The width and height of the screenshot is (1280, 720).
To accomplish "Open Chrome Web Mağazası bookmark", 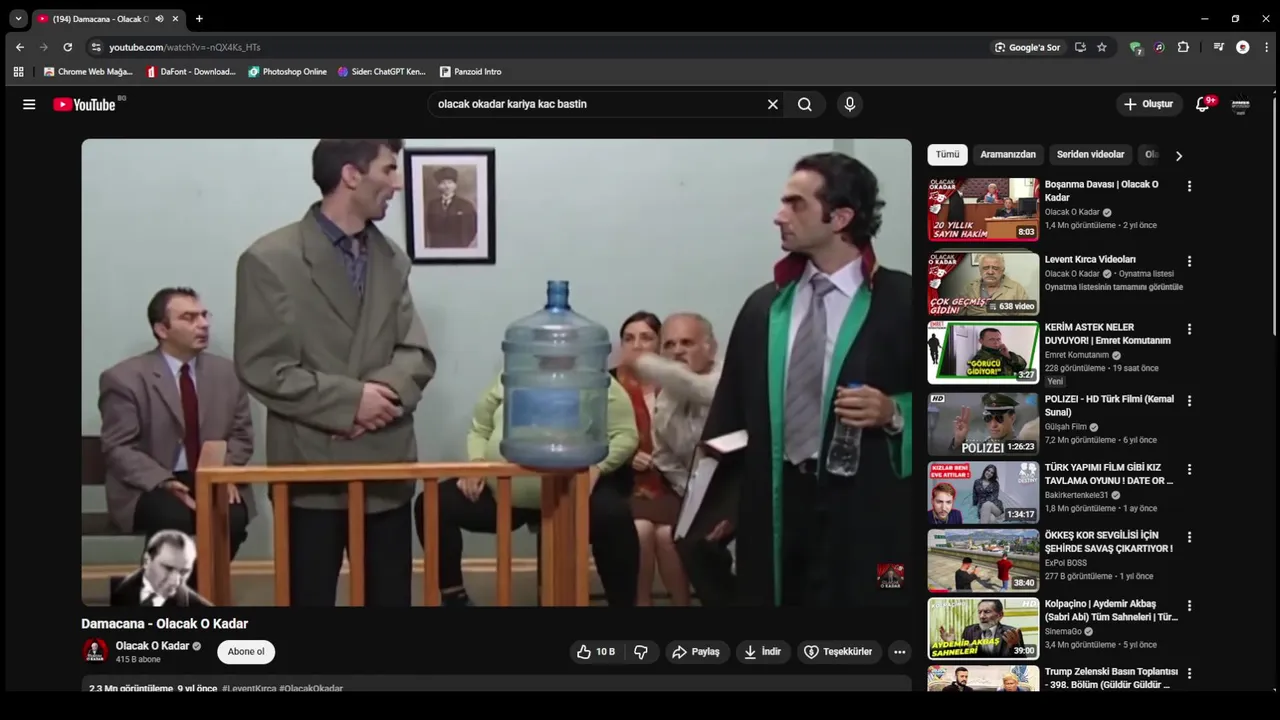I will pyautogui.click(x=88, y=72).
